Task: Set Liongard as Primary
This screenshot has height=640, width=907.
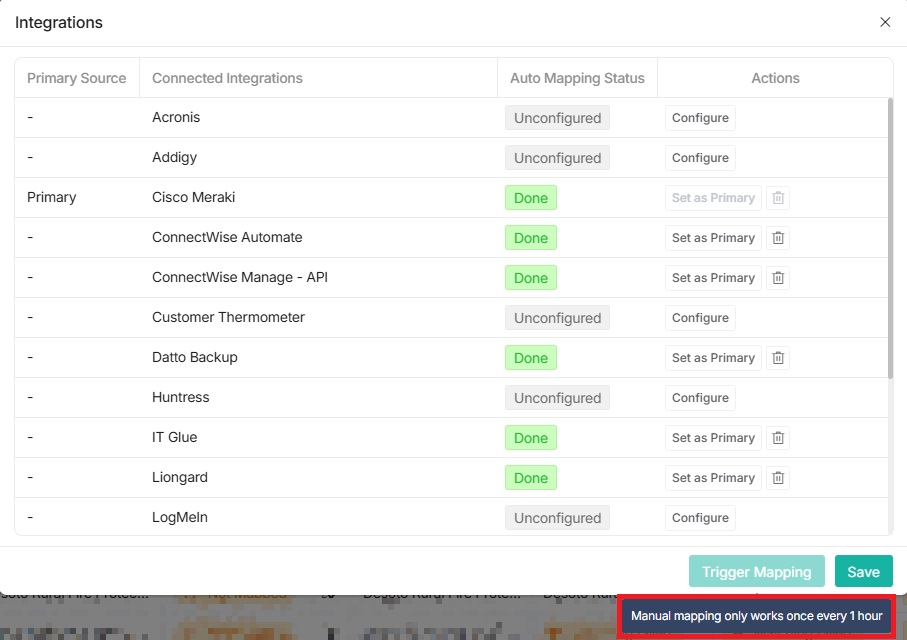Action: pos(712,478)
